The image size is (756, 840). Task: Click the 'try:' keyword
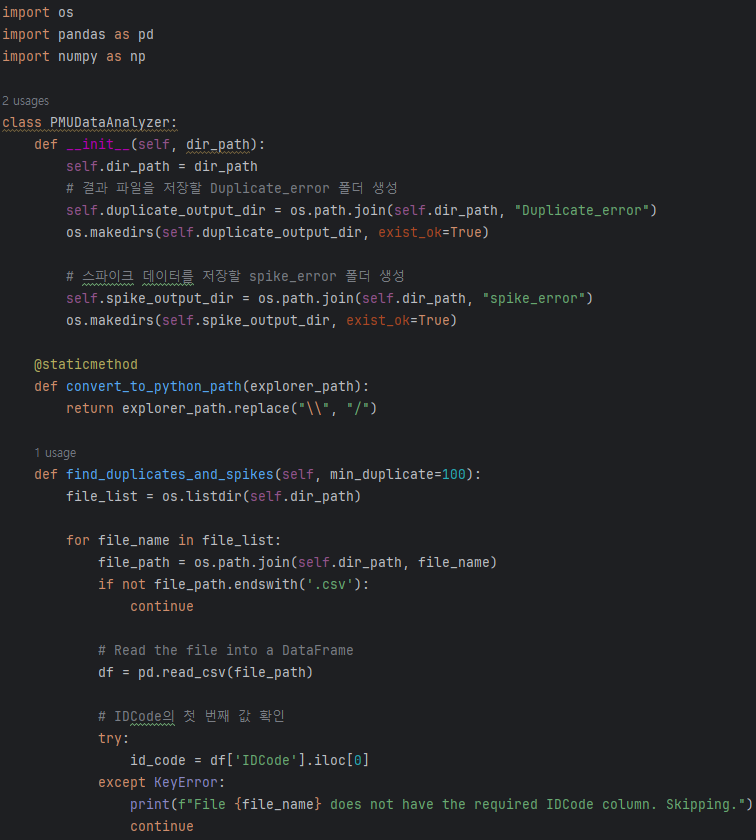[x=114, y=738]
